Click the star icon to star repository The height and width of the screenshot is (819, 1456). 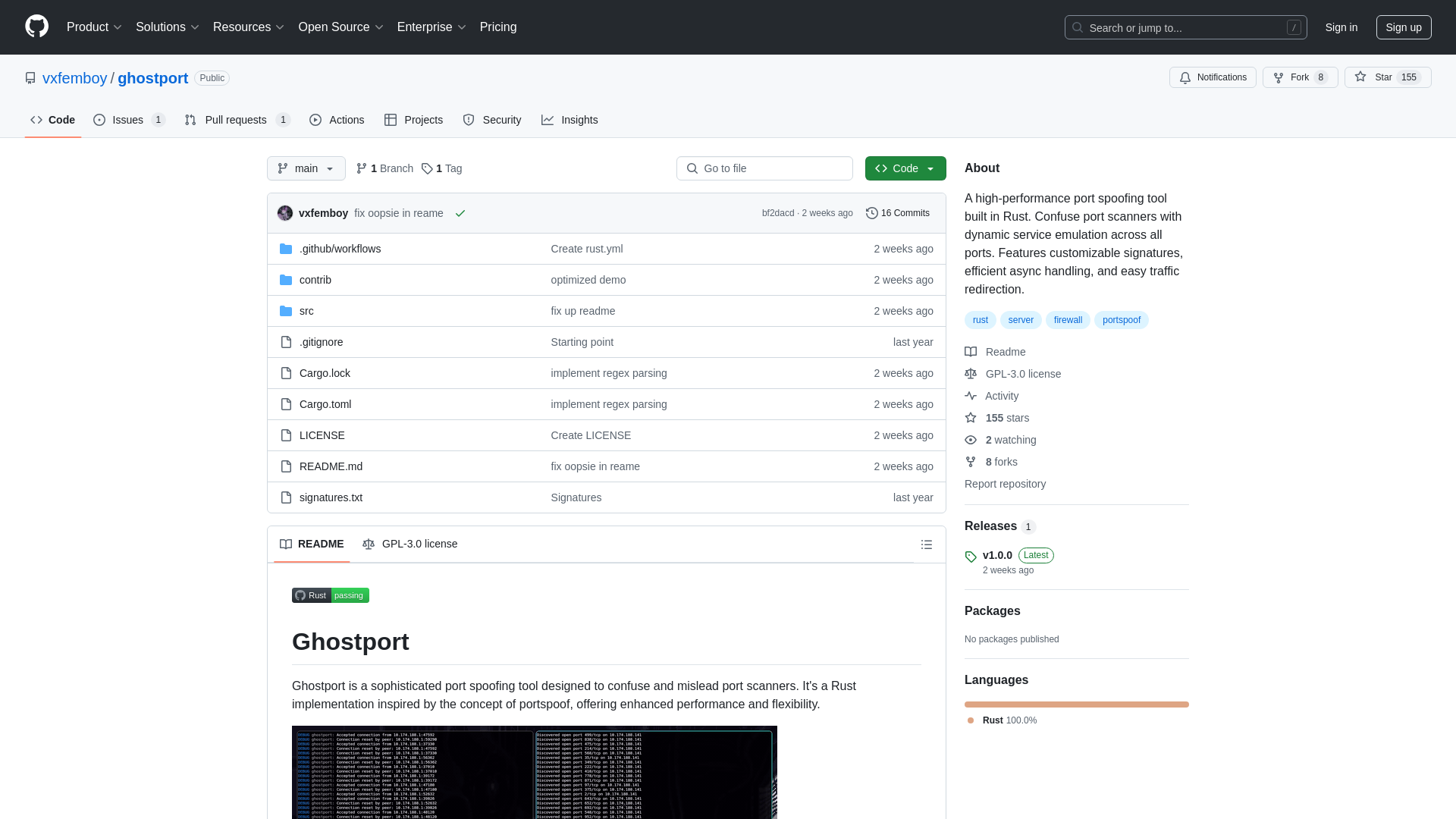click(x=1361, y=77)
